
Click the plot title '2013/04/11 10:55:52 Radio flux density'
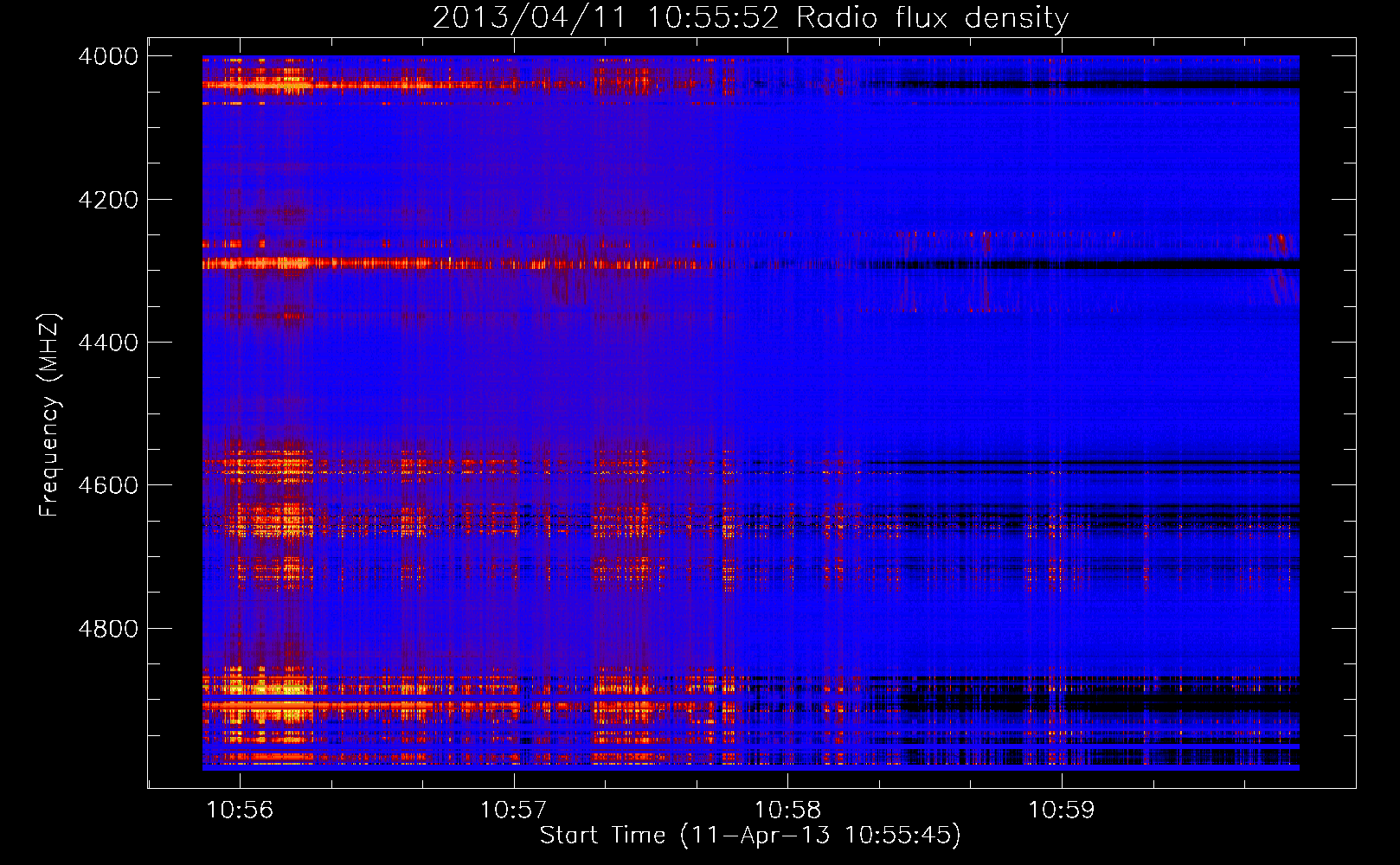pyautogui.click(x=750, y=17)
